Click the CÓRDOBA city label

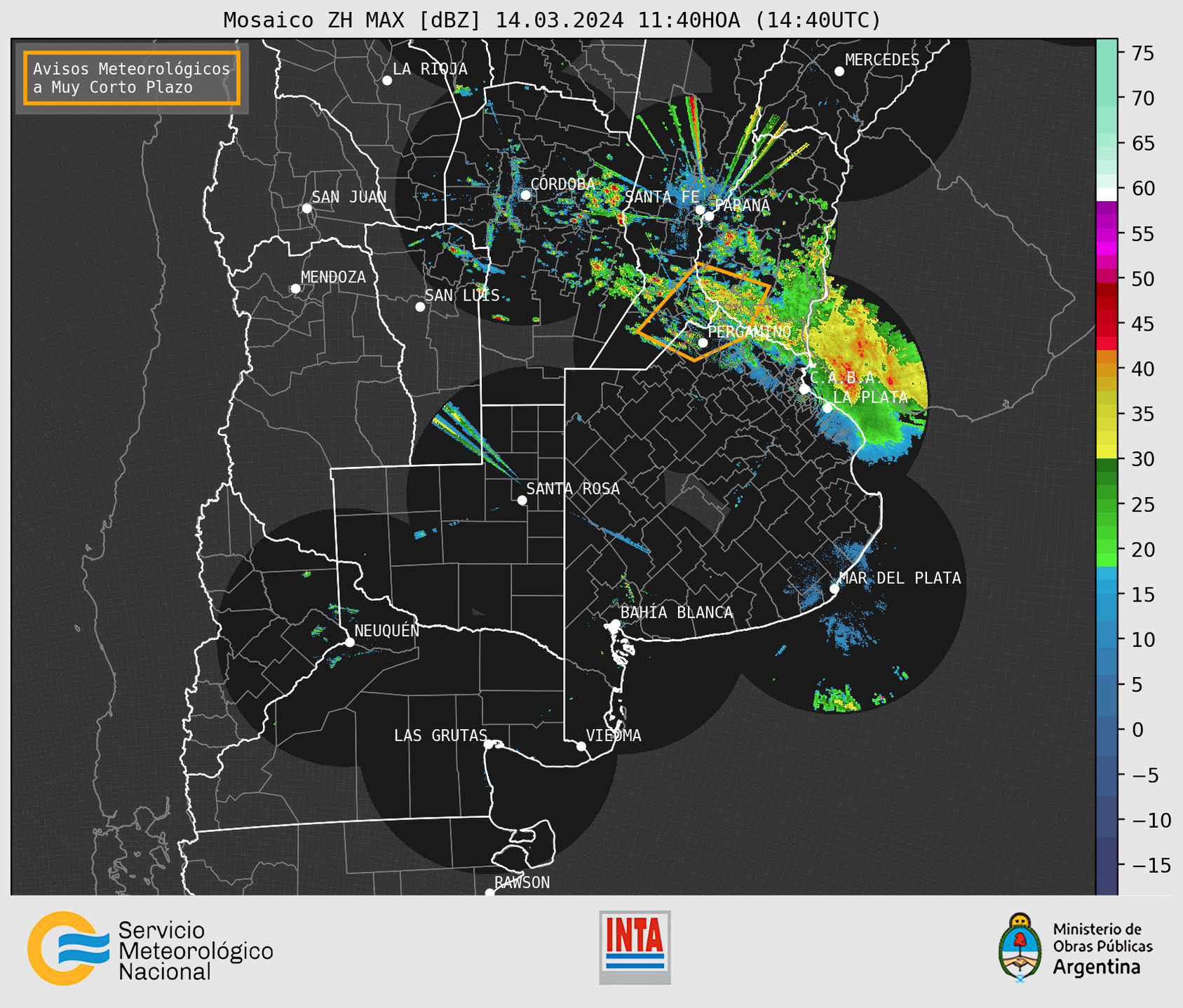562,184
